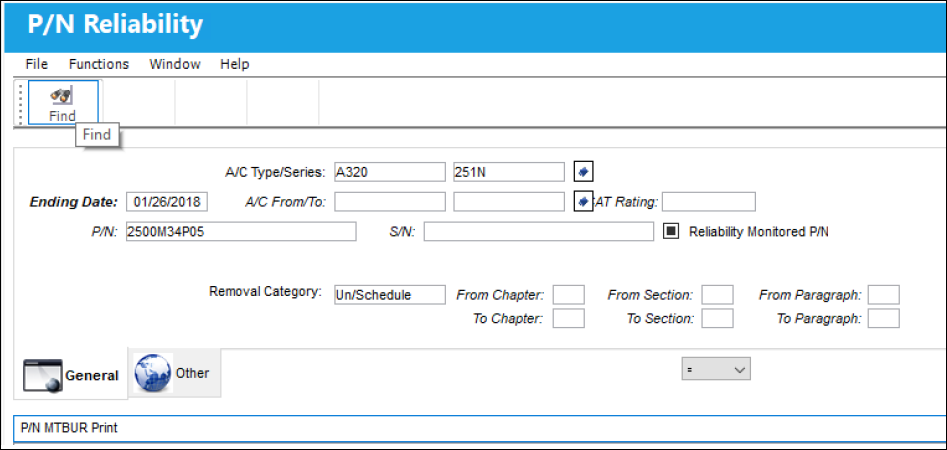Click the Ending Date label
Screen dimensions: 947x450
tap(74, 202)
